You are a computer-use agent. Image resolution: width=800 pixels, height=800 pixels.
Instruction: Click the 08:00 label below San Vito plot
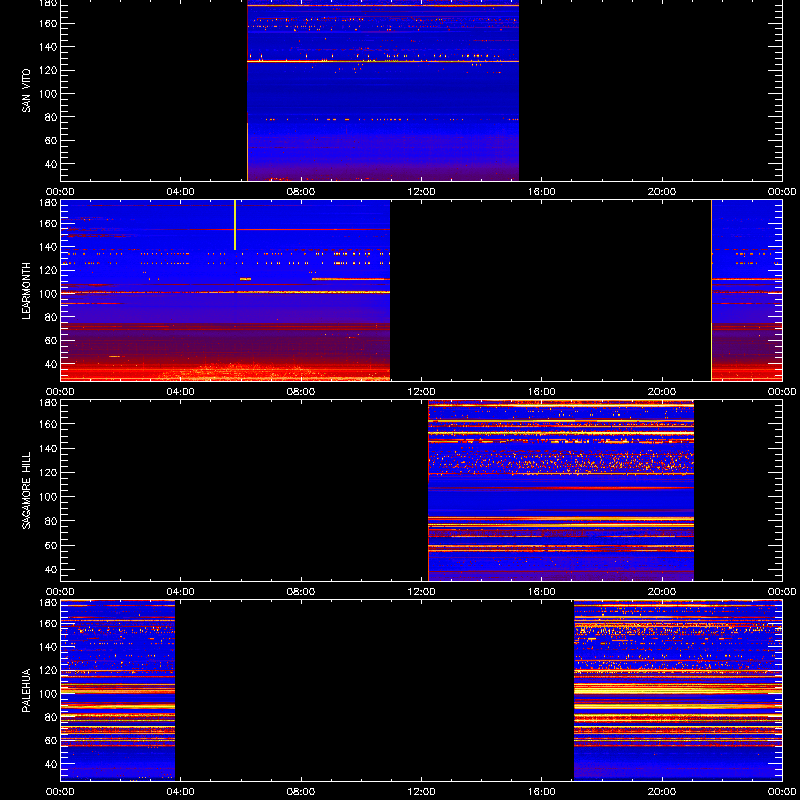tap(301, 192)
